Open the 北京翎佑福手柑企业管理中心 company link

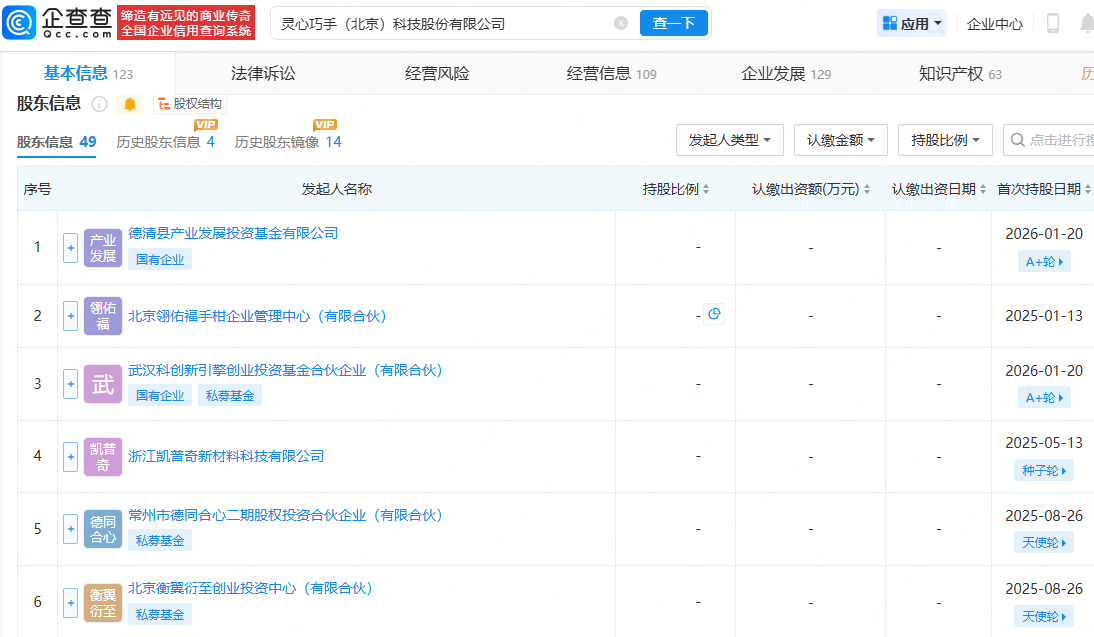coord(257,316)
